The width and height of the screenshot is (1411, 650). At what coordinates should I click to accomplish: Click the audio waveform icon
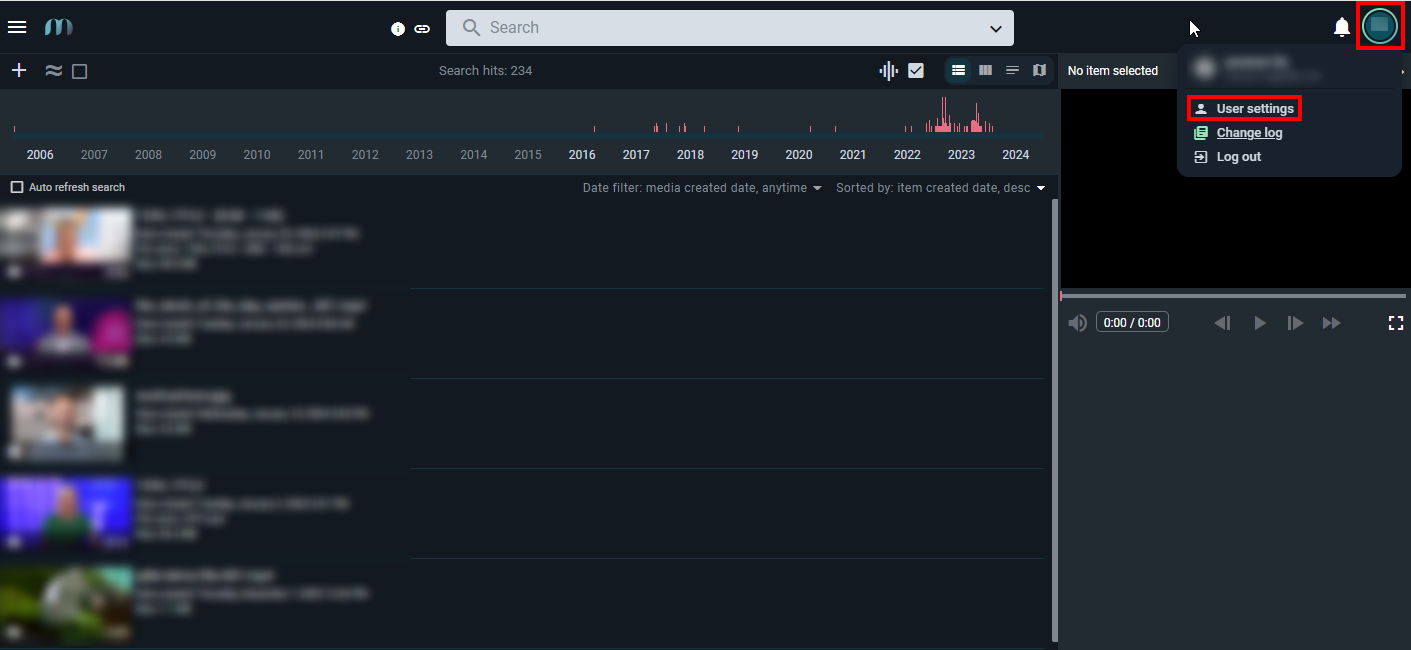889,70
